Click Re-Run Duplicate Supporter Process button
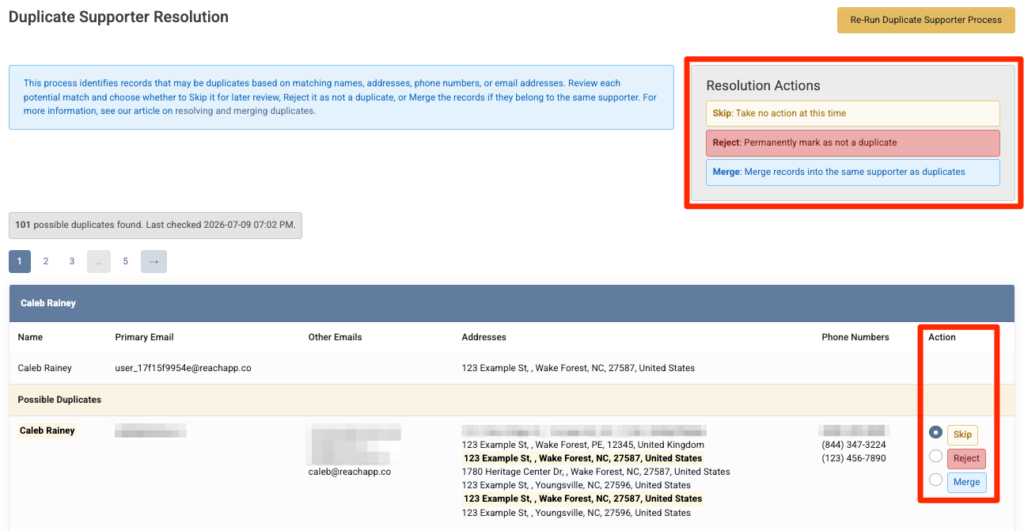 coord(925,20)
